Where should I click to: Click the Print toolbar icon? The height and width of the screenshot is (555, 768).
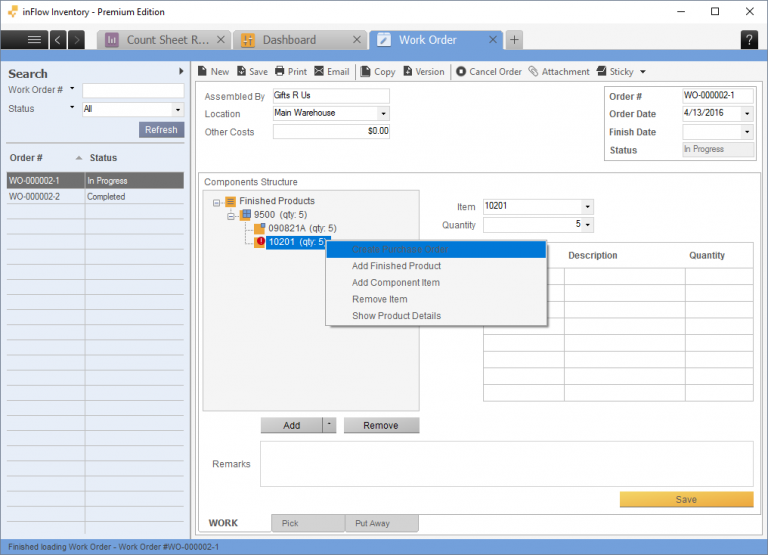pyautogui.click(x=280, y=72)
